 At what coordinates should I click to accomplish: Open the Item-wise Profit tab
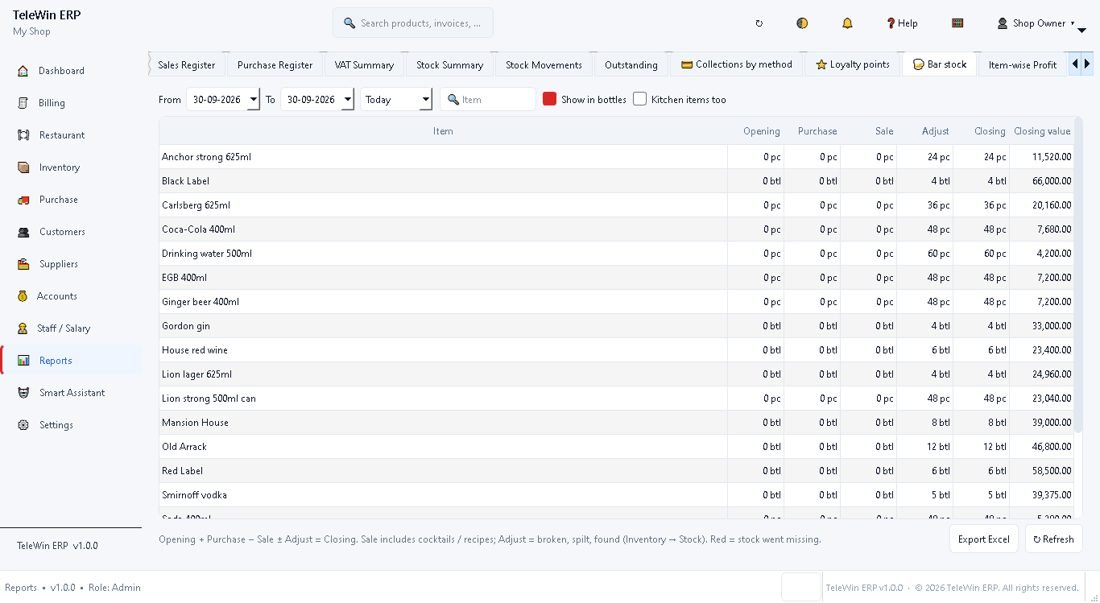pyautogui.click(x=1022, y=65)
